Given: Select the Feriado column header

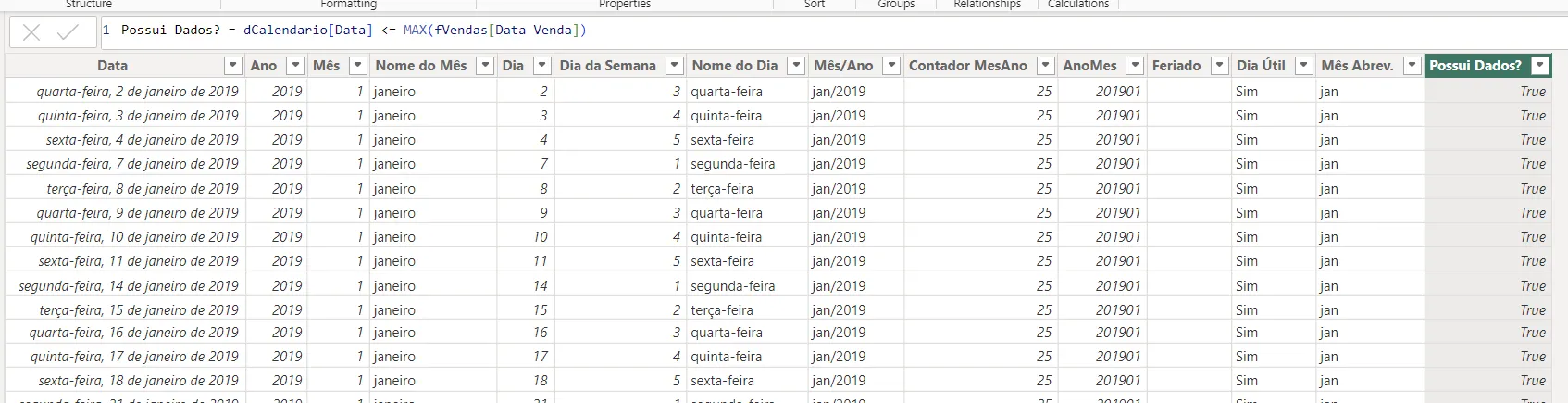Looking at the screenshot, I should [x=1176, y=66].
